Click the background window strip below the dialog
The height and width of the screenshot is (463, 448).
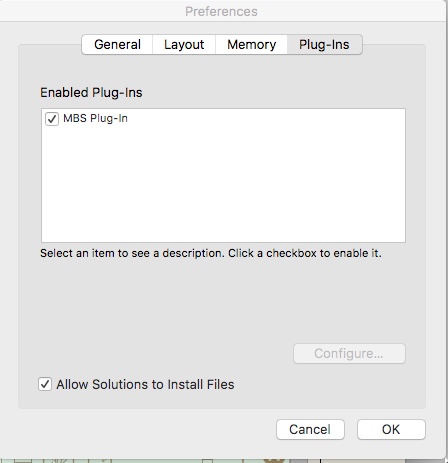point(223,461)
